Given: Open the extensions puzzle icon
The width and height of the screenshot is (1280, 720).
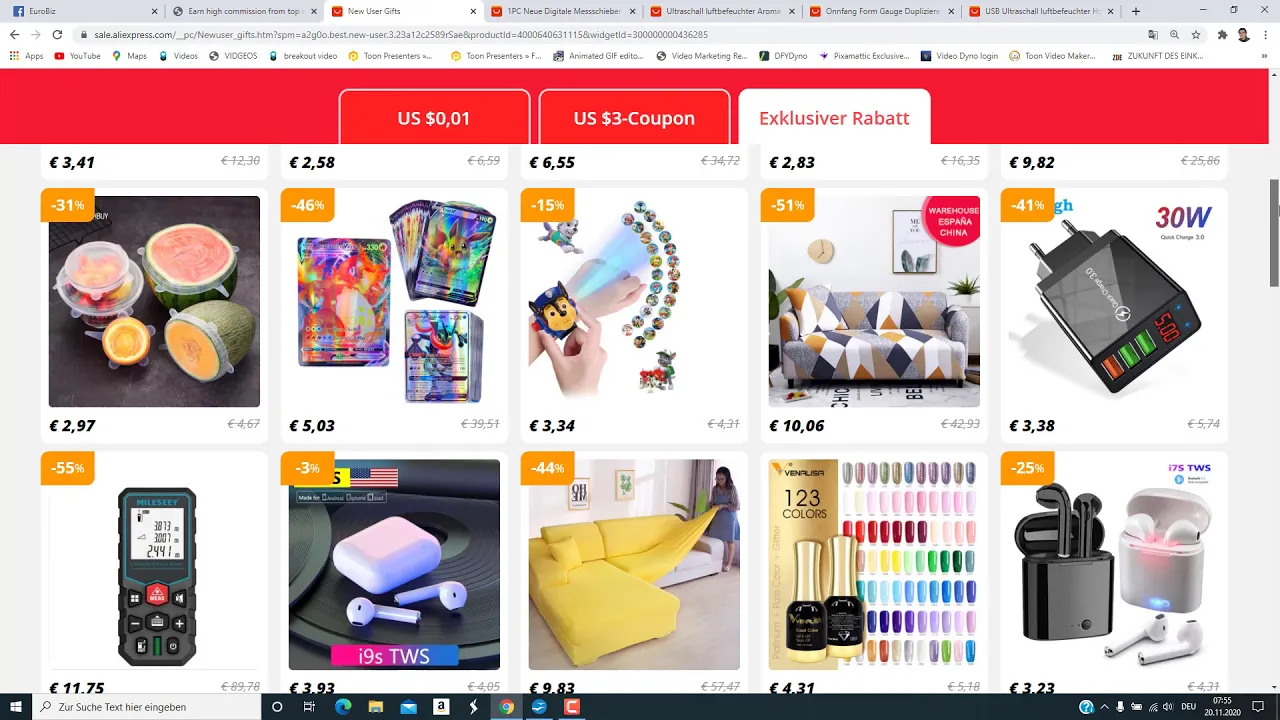Looking at the screenshot, I should click(x=1222, y=34).
